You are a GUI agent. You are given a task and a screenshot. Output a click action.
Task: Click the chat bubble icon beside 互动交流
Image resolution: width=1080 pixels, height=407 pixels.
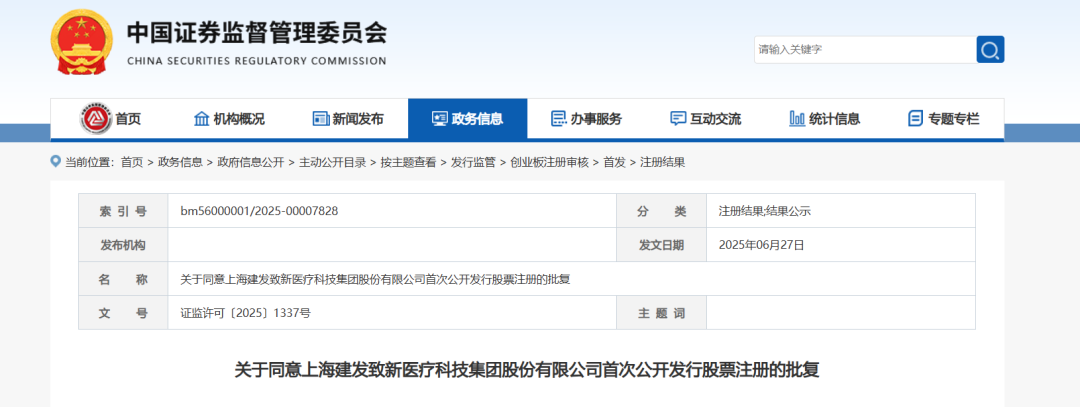[x=678, y=118]
